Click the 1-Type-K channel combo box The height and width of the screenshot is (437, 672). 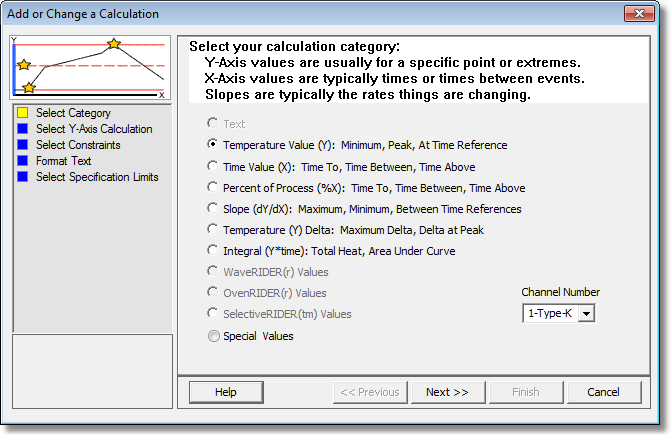pyautogui.click(x=558, y=314)
